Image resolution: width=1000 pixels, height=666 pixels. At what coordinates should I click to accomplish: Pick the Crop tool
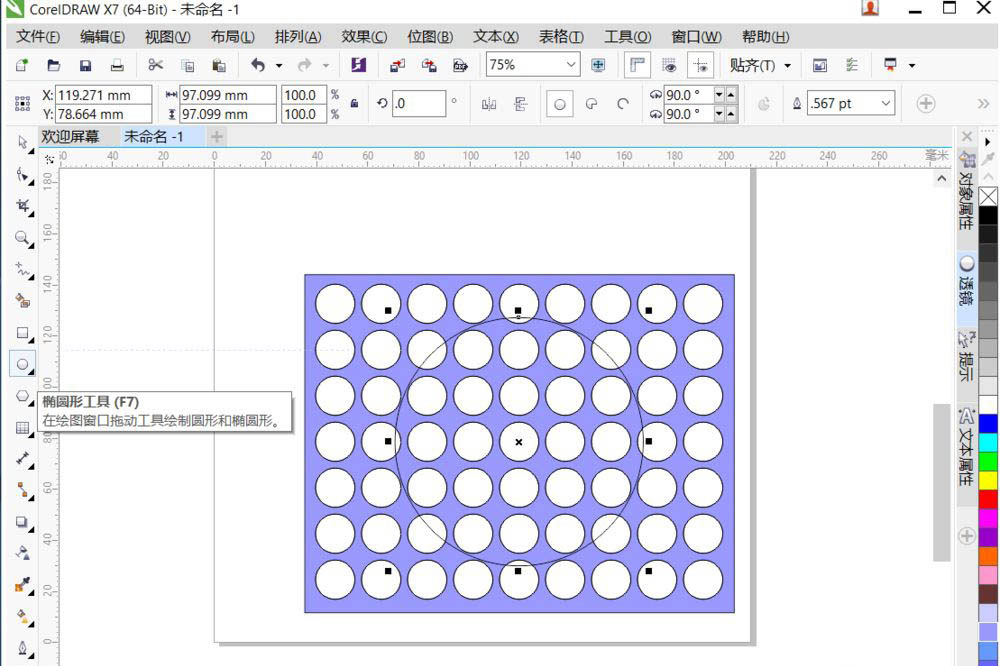(x=22, y=206)
